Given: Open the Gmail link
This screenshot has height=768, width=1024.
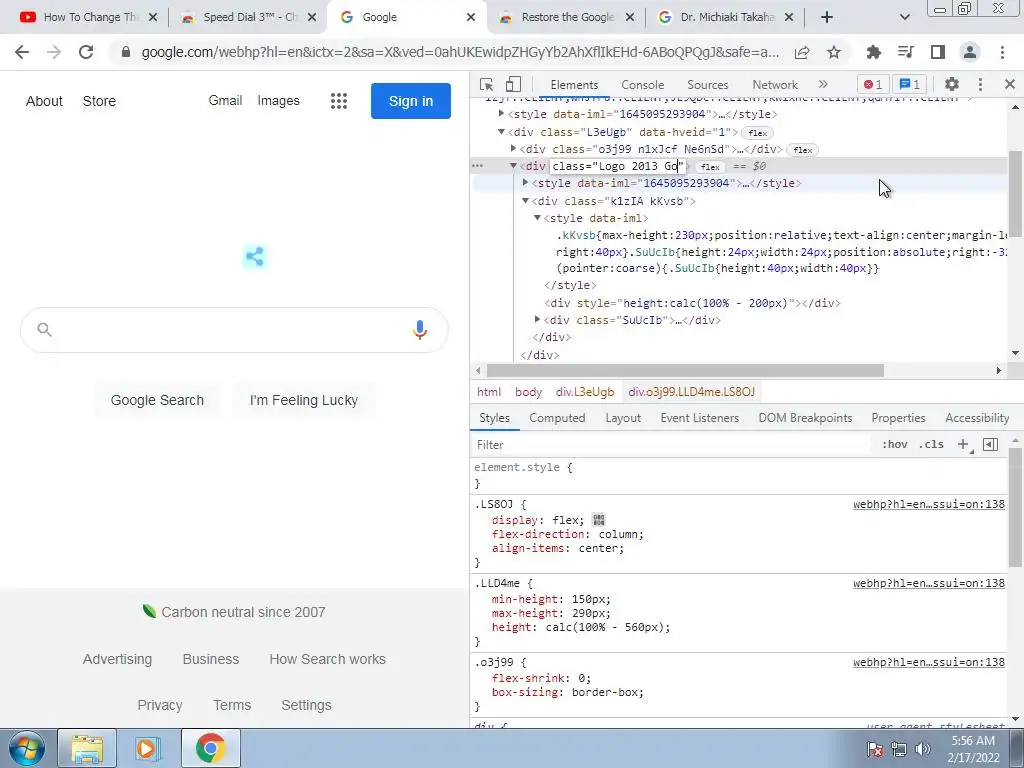Looking at the screenshot, I should (225, 101).
